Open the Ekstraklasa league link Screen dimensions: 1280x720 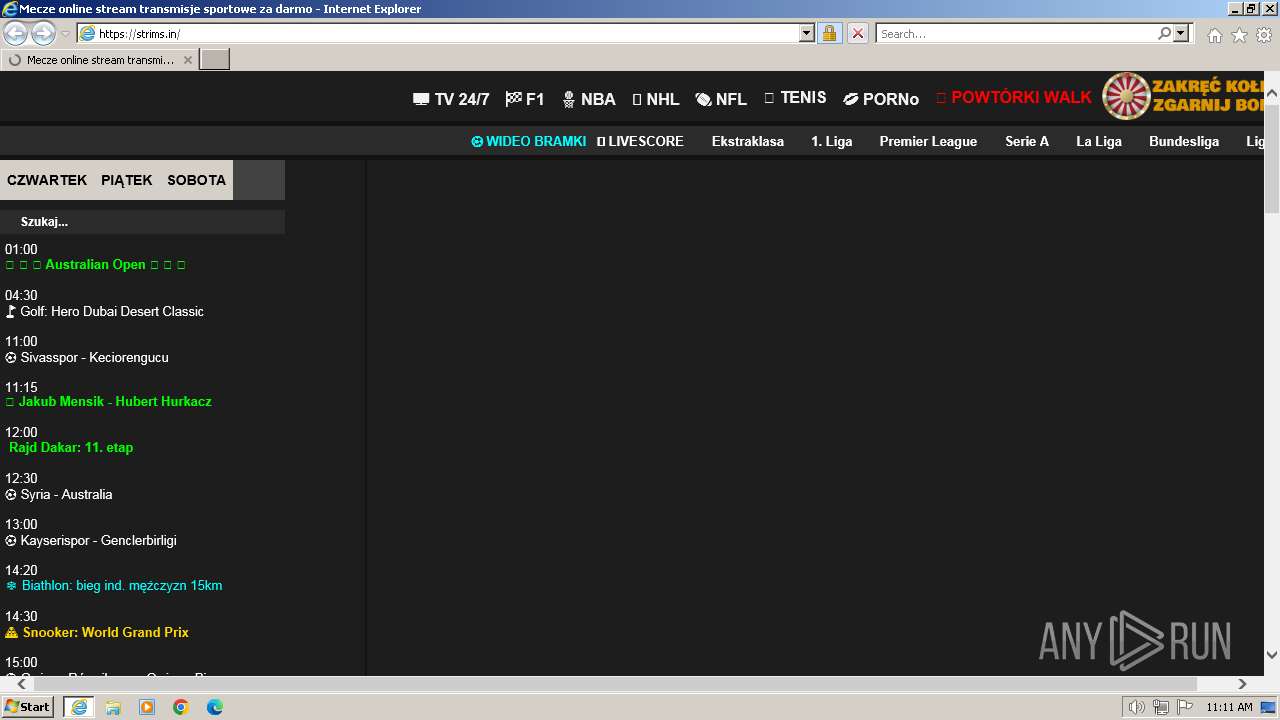(x=748, y=141)
